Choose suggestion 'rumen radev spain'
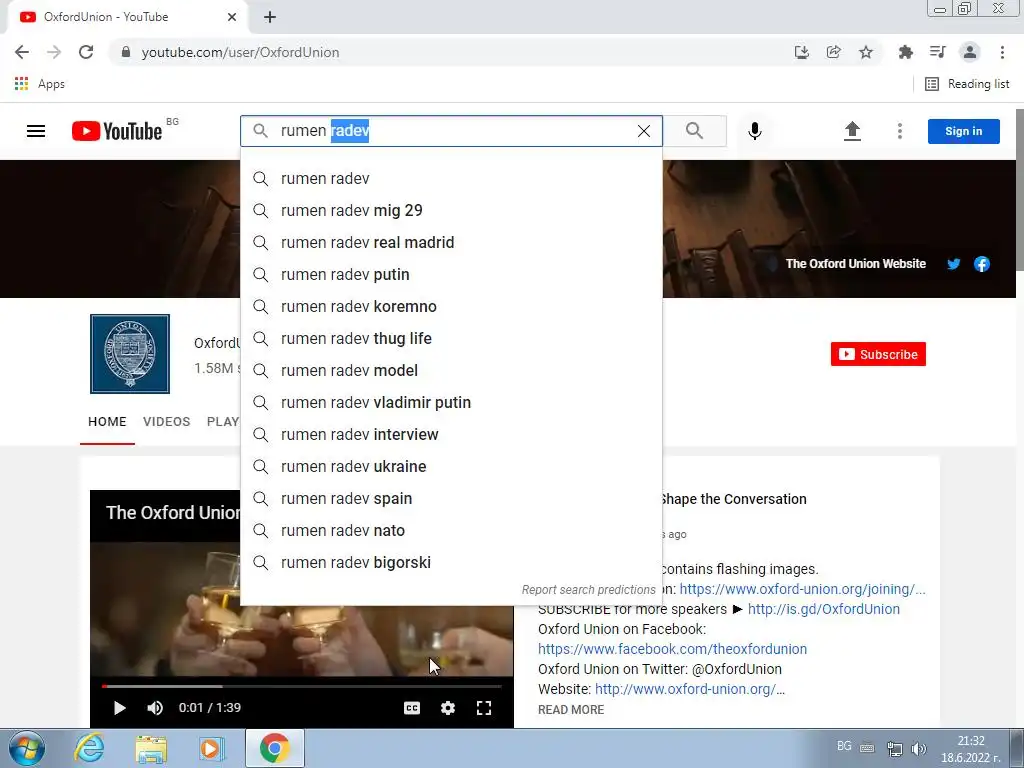 pyautogui.click(x=451, y=498)
